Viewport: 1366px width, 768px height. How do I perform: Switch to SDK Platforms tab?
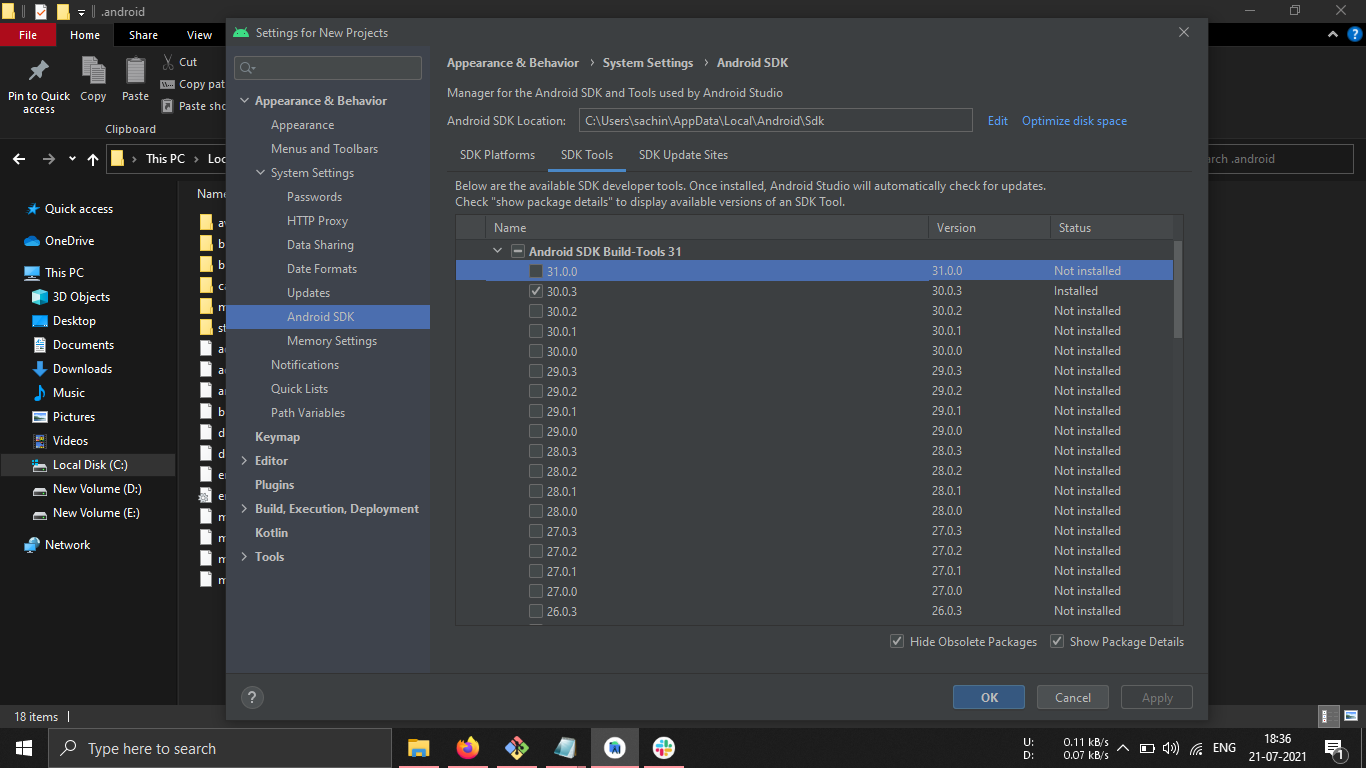(497, 155)
